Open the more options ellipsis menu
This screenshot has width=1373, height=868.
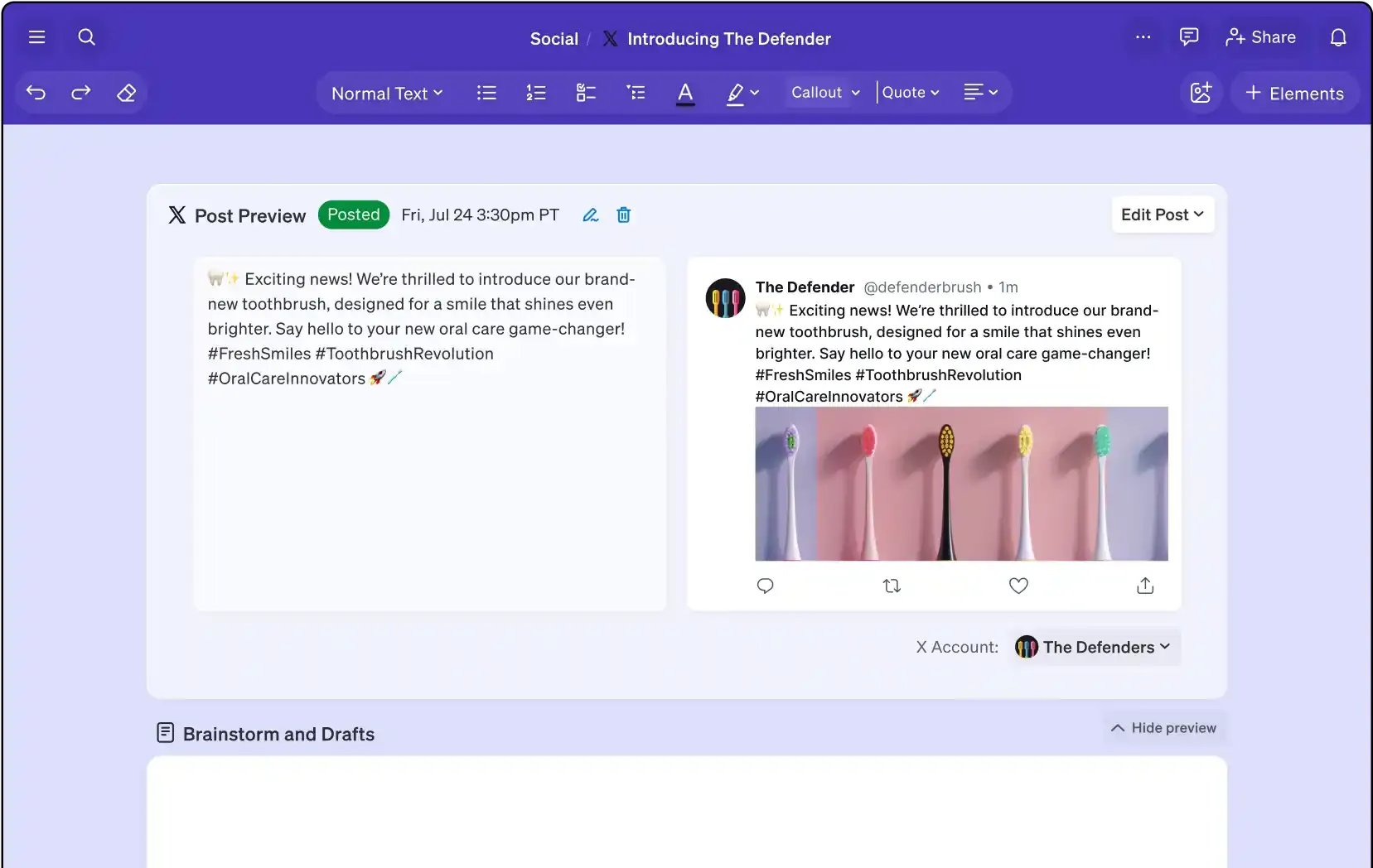click(1143, 36)
